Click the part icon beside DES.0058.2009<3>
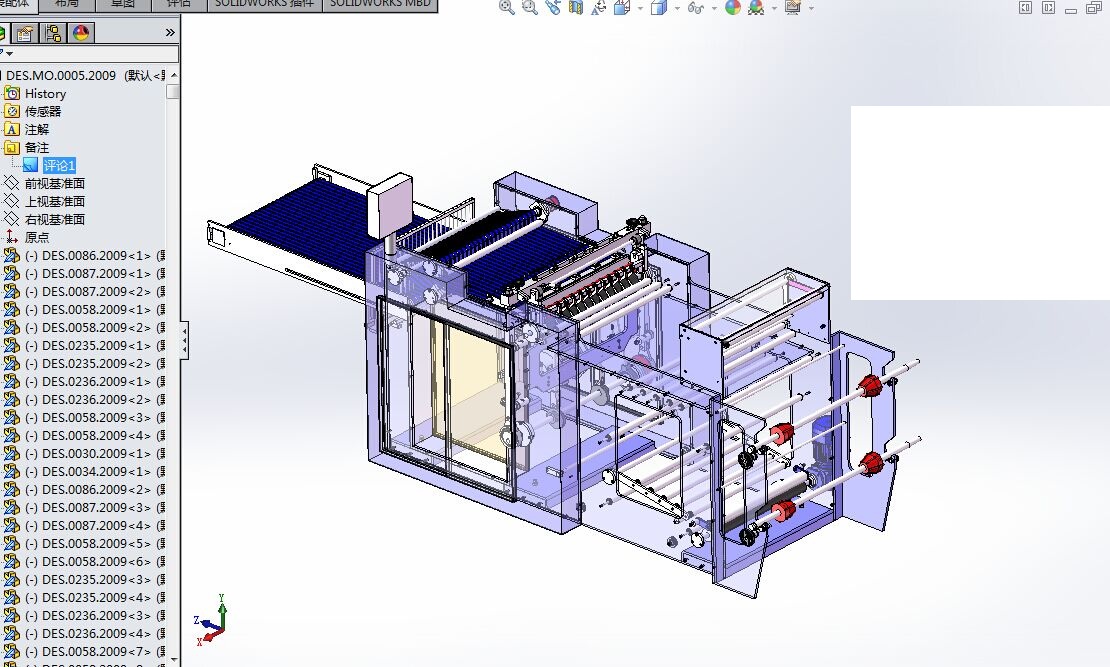 click(x=11, y=418)
